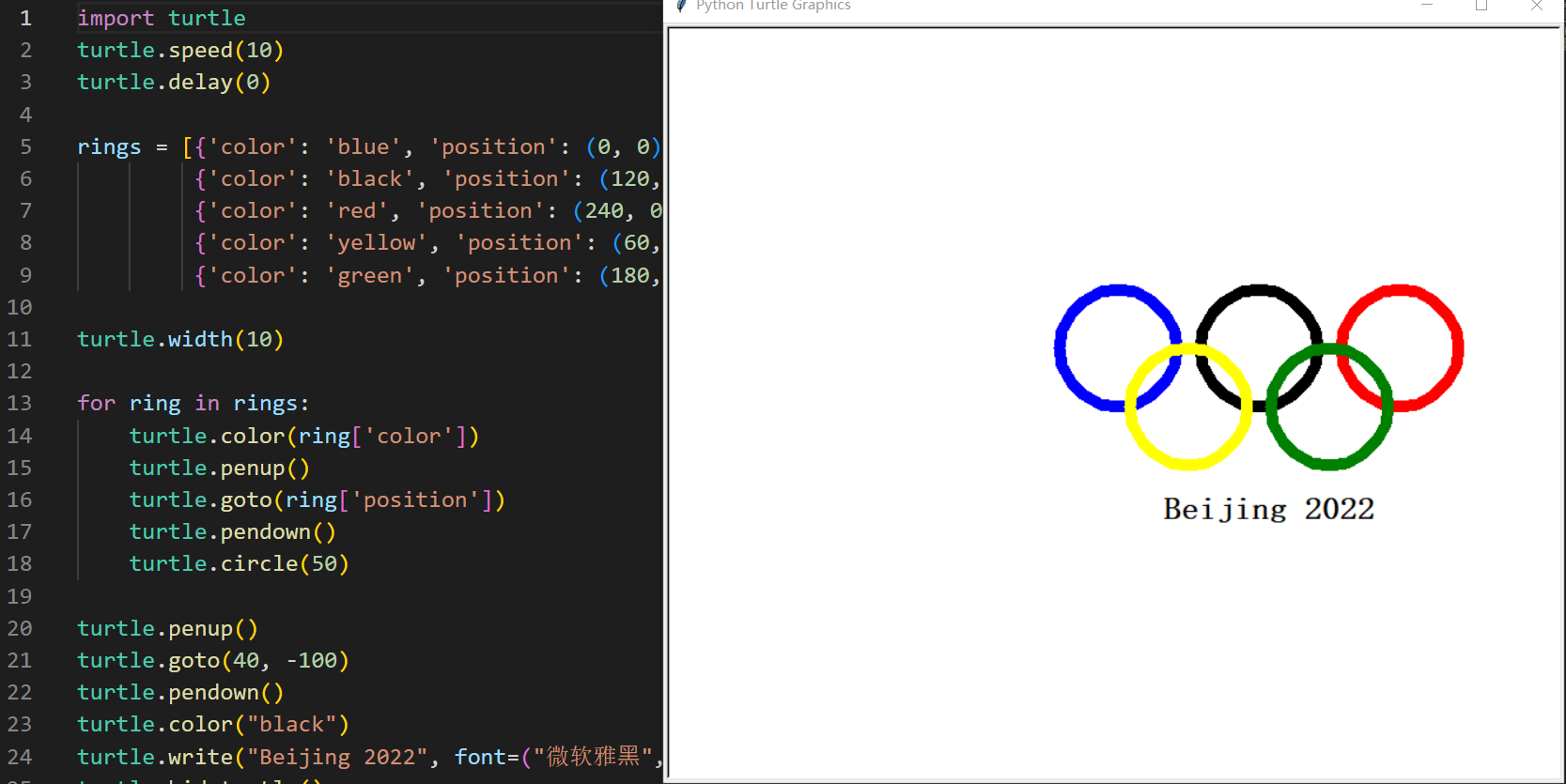Click line number 1 in the gutter
This screenshot has width=1566, height=784.
tap(25, 18)
